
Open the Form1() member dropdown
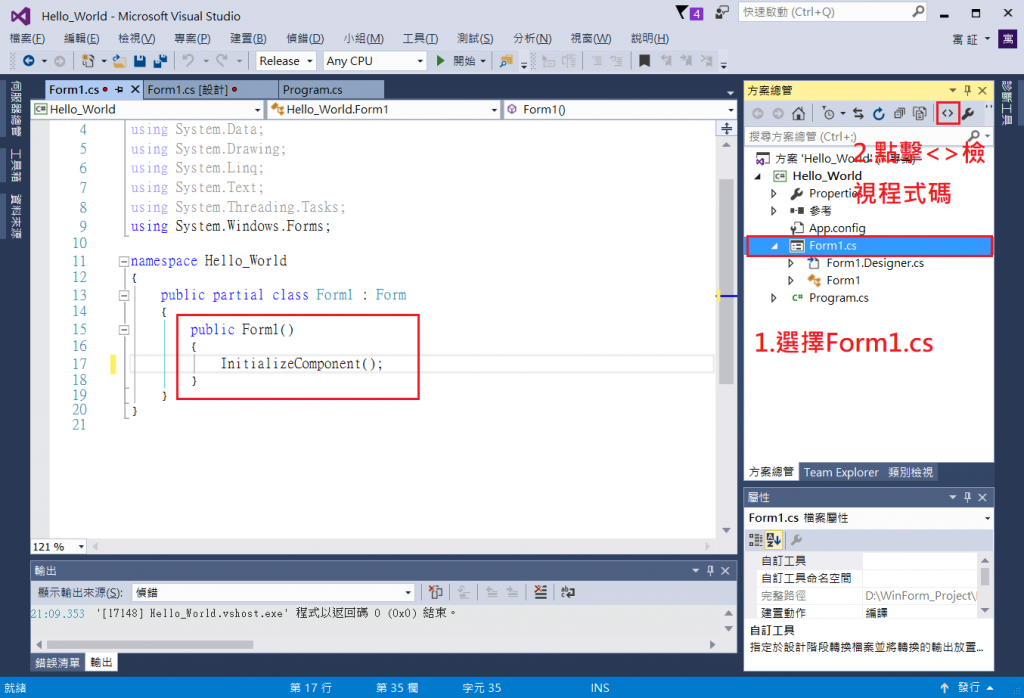click(620, 109)
